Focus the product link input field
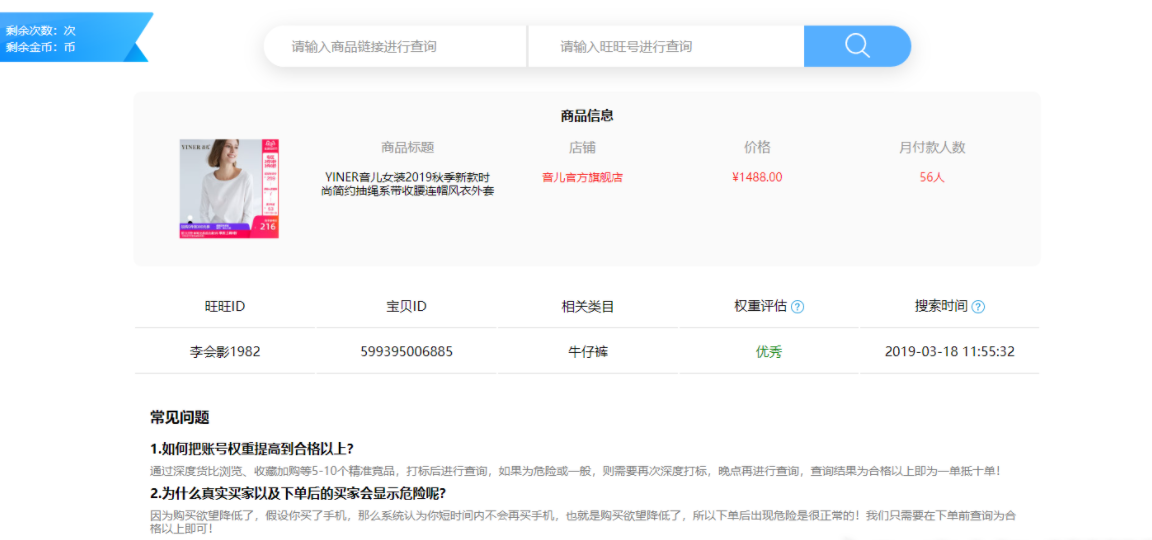 pyautogui.click(x=395, y=46)
